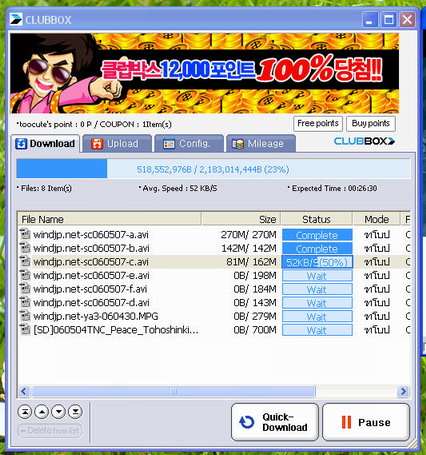Click the CLUBBOX title bar icon

pos(16,19)
